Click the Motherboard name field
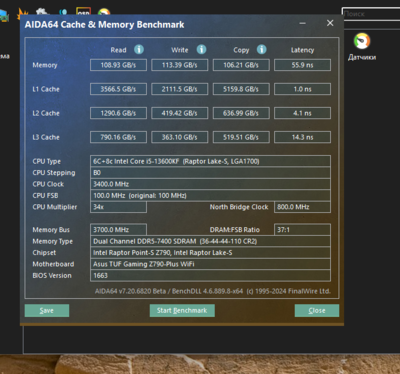The image size is (400, 374). 210,264
